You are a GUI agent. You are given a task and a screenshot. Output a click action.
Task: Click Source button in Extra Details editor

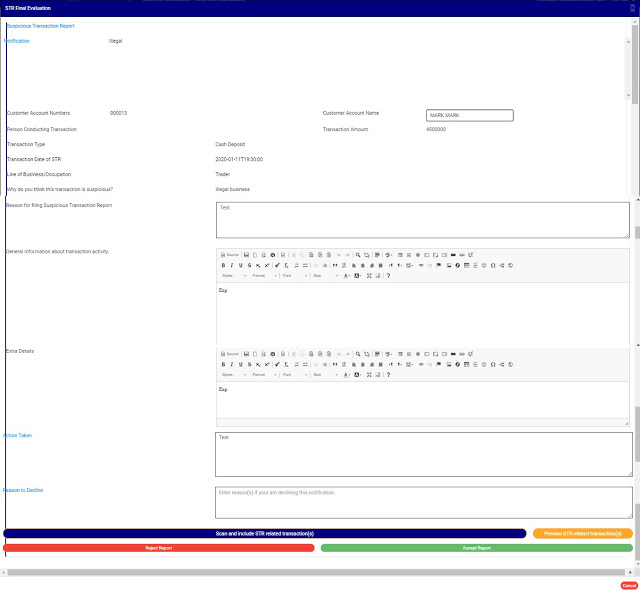pyautogui.click(x=229, y=354)
